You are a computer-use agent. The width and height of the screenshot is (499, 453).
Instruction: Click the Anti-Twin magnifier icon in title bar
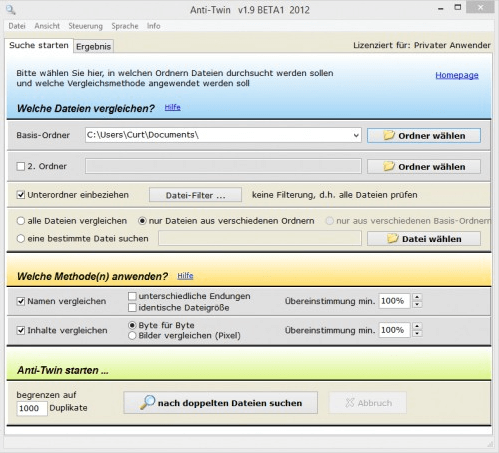11,10
